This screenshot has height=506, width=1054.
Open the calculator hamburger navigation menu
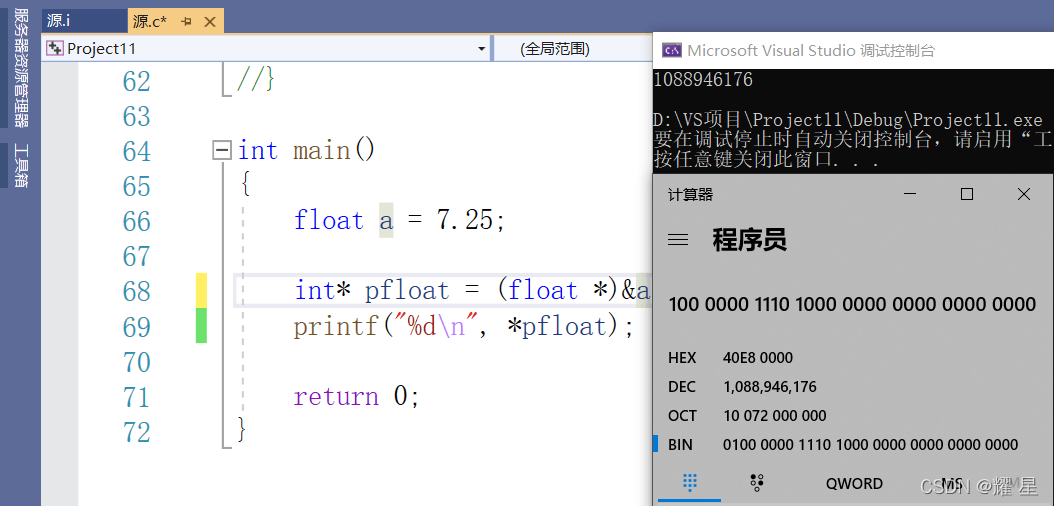tap(678, 240)
